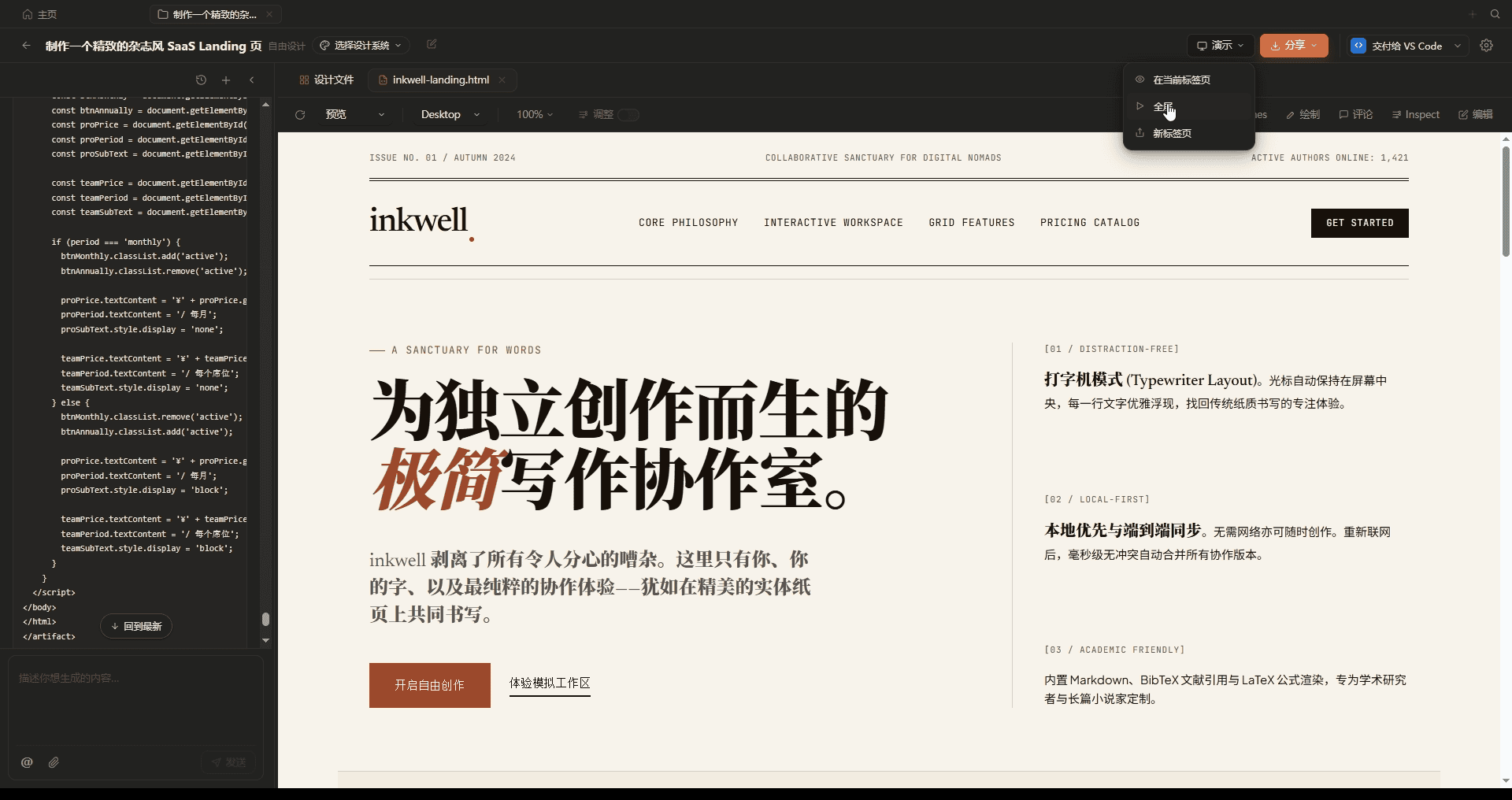Collapse the chat panel with chevron

click(252, 80)
